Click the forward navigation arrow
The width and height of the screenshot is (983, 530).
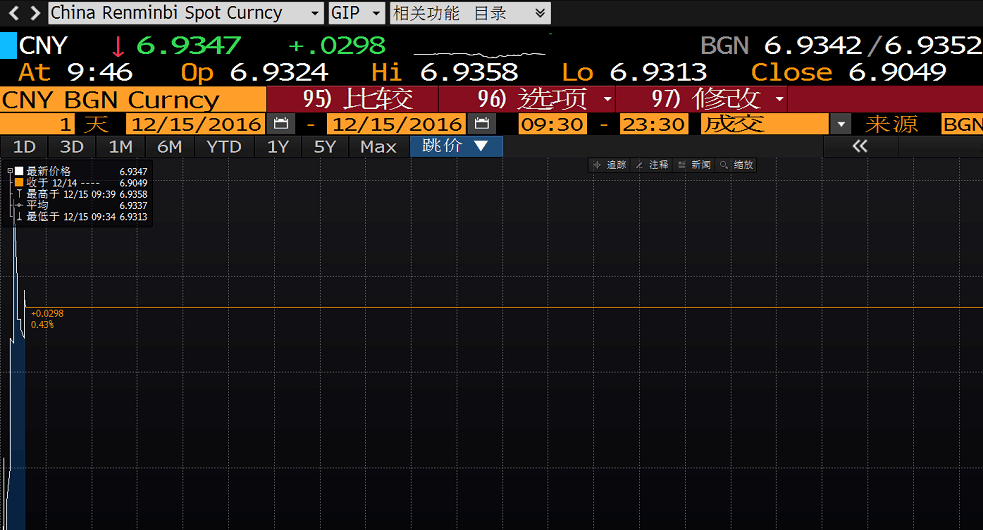[x=34, y=13]
